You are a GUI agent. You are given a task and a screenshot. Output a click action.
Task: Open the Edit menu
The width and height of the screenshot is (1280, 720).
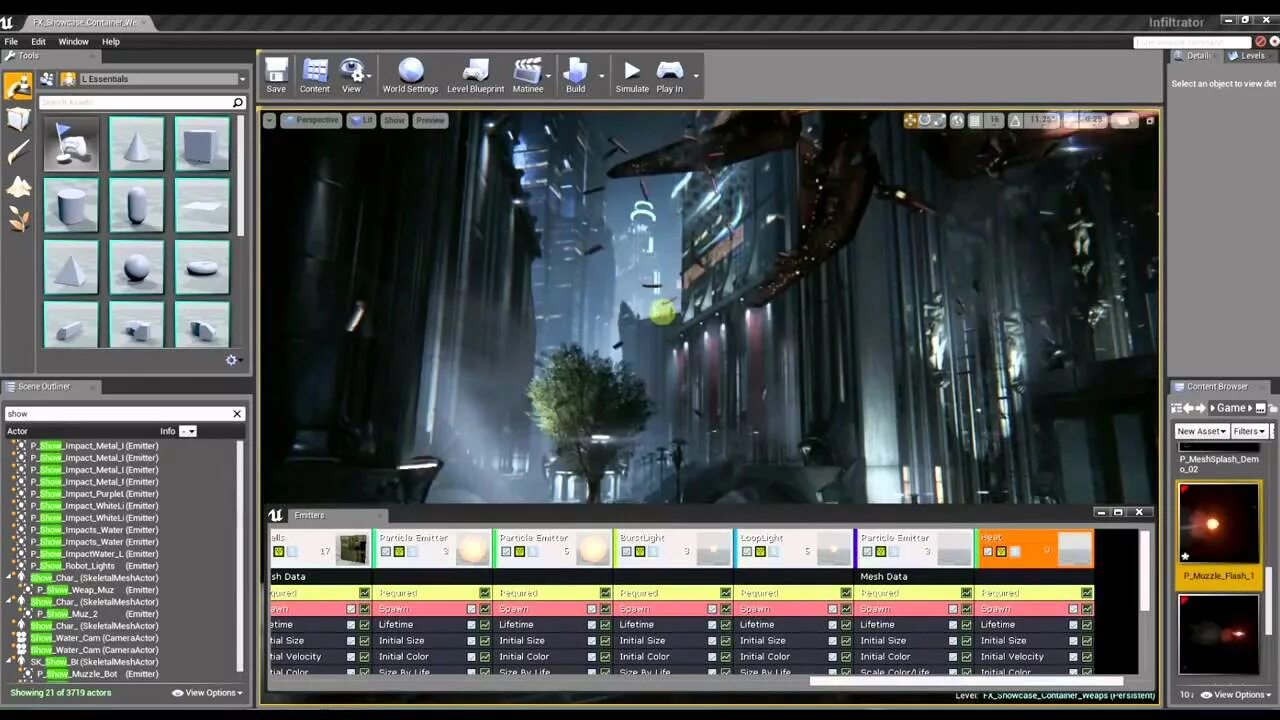pyautogui.click(x=38, y=42)
